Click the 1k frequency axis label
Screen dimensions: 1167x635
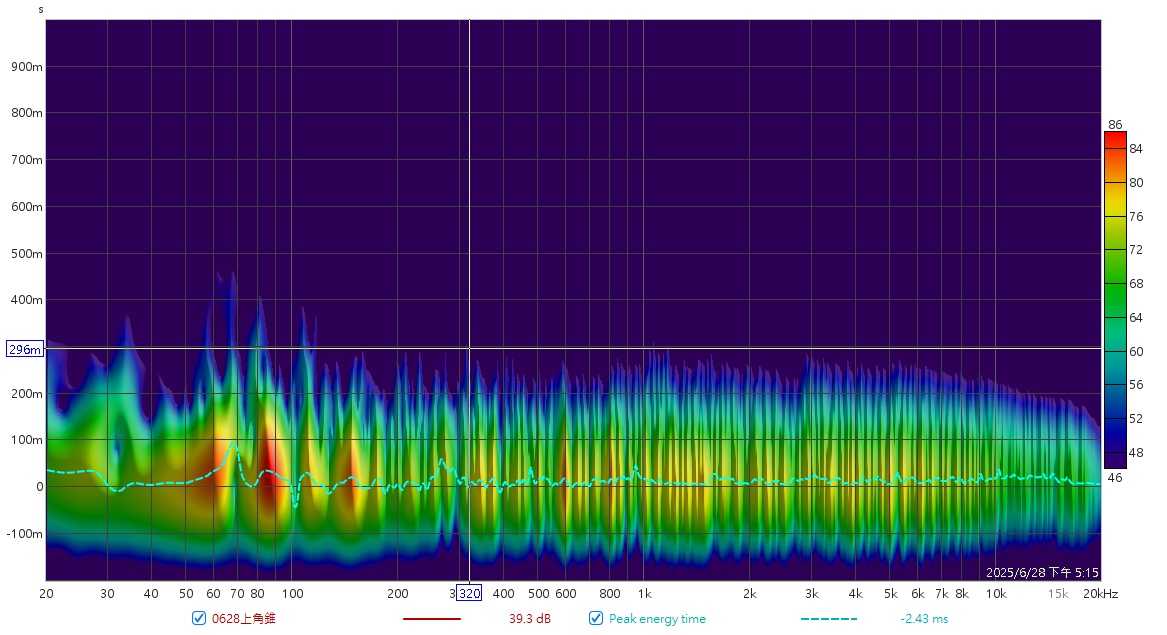(645, 593)
